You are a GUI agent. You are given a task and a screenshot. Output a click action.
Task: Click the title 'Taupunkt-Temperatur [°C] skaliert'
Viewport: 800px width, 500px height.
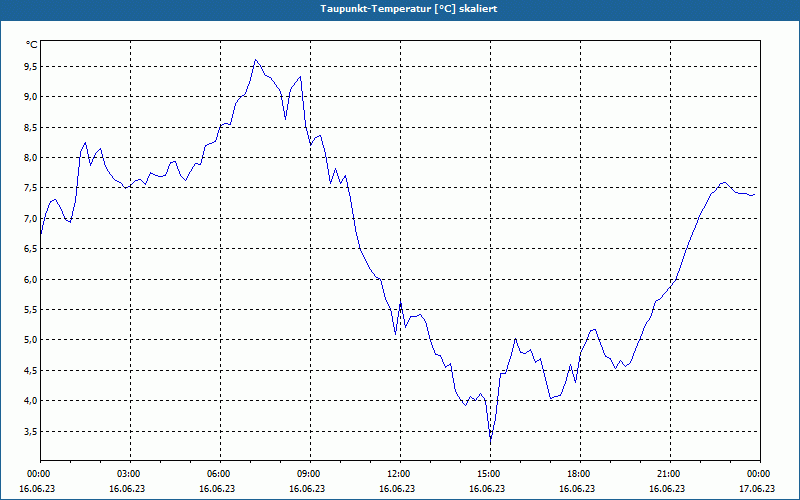[409, 9]
